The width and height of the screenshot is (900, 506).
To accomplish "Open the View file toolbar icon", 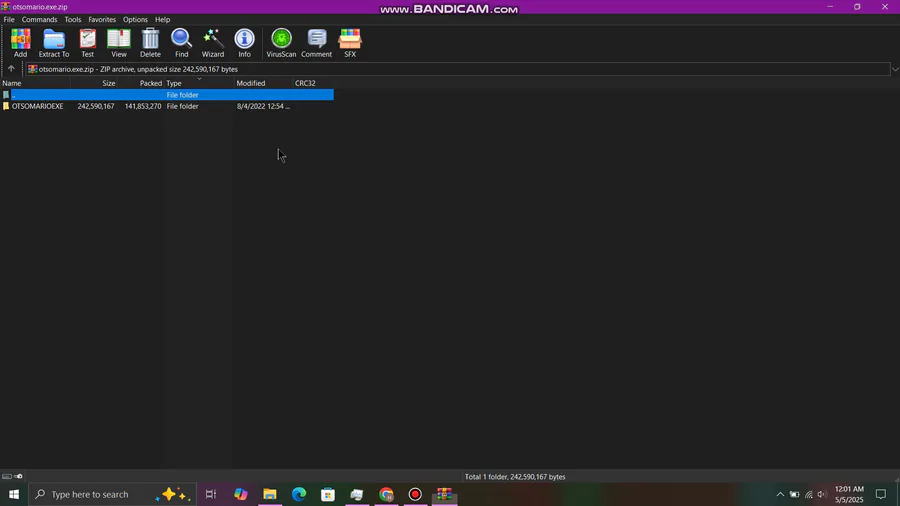I will (x=119, y=43).
